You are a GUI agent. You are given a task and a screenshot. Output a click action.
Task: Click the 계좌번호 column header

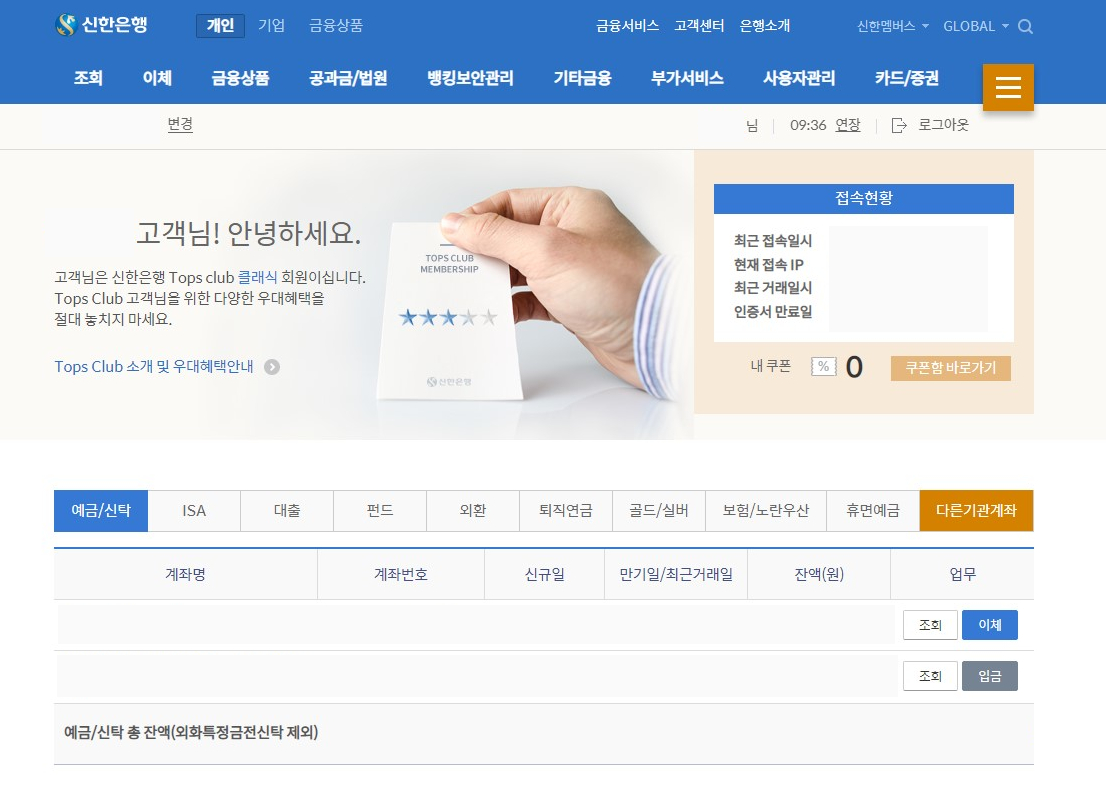pos(401,574)
